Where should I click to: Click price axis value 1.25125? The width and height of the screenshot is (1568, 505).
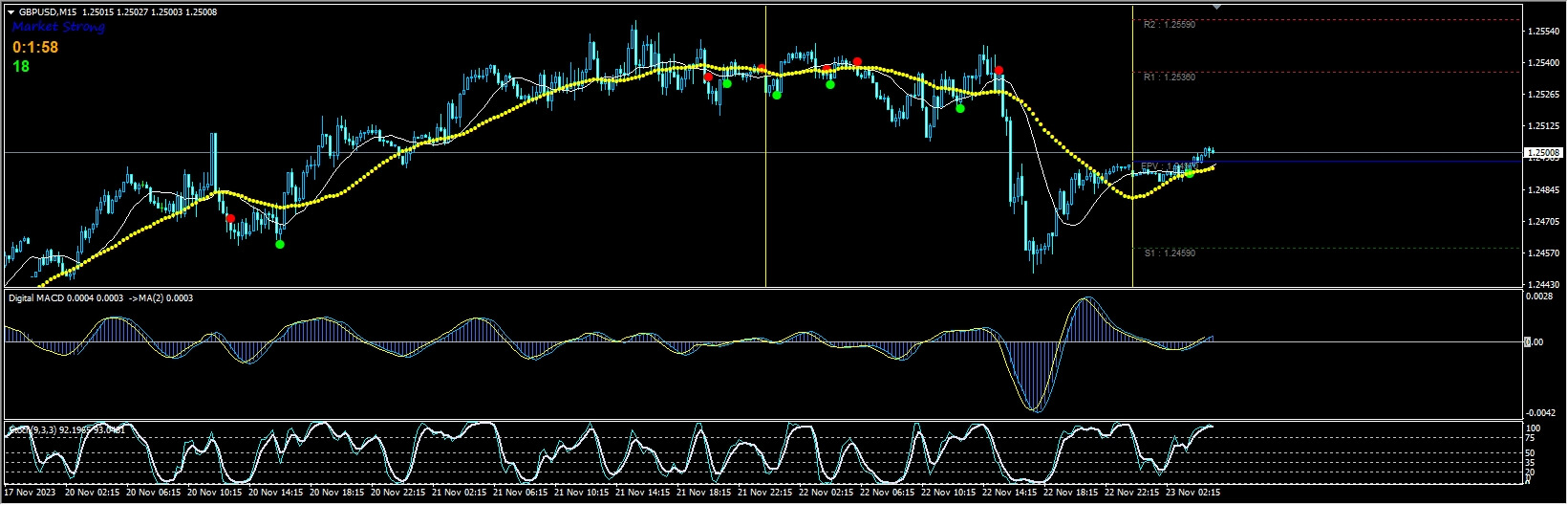click(1544, 126)
